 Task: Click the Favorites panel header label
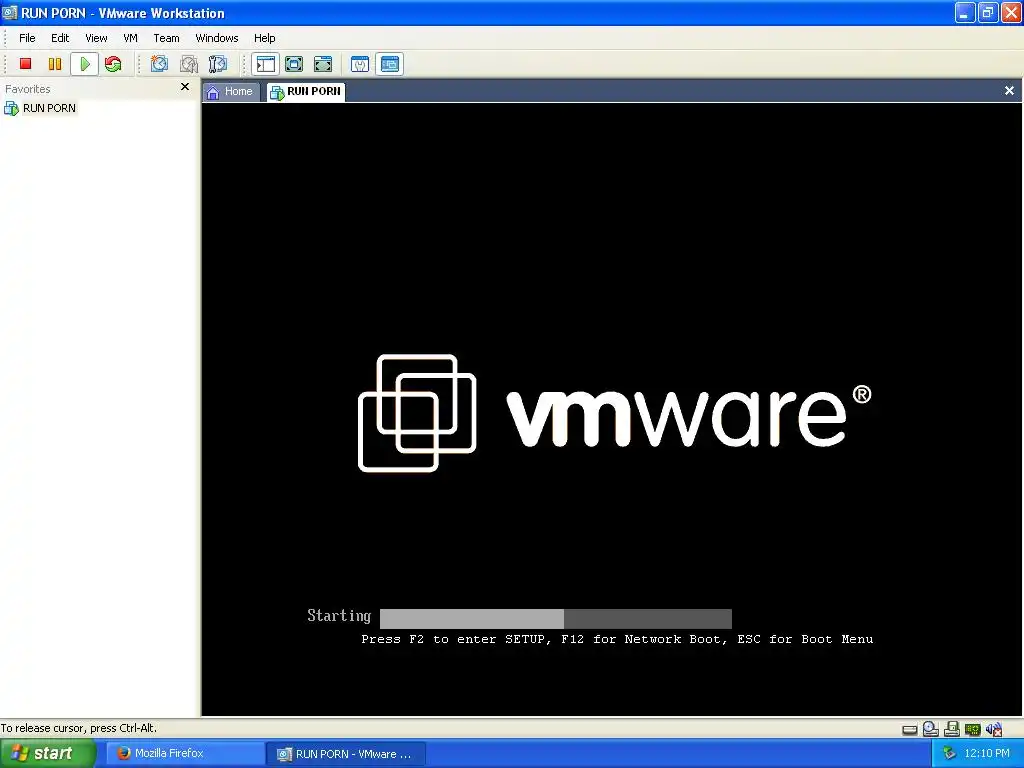click(27, 89)
